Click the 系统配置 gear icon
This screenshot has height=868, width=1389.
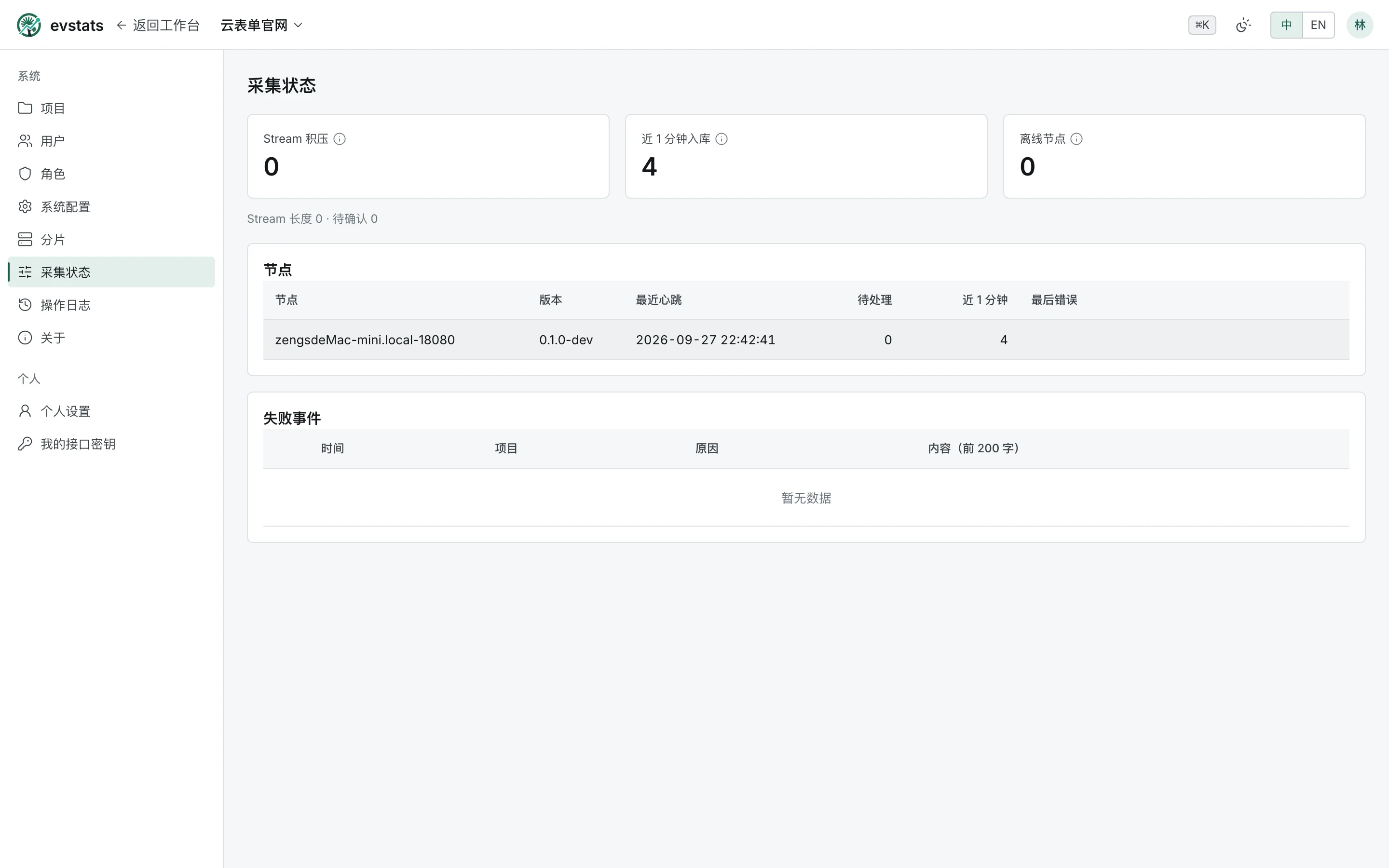(x=25, y=206)
